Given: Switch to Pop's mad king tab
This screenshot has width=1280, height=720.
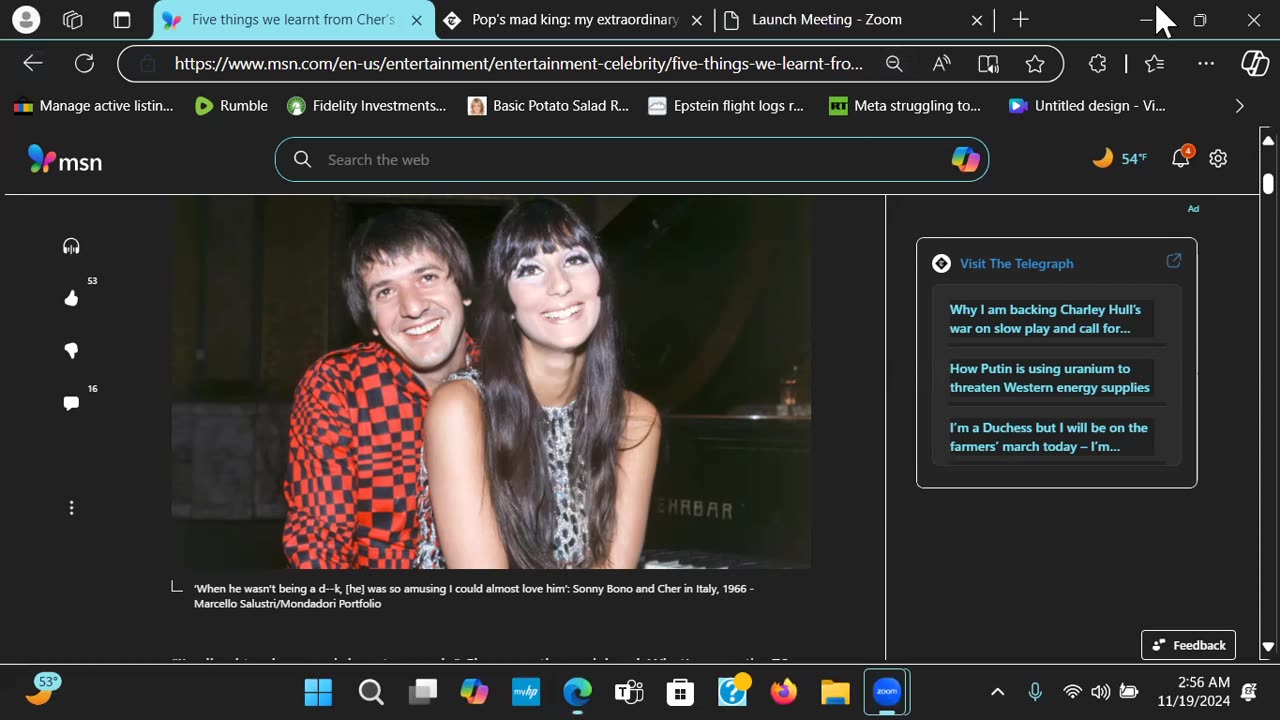Looking at the screenshot, I should [x=574, y=20].
